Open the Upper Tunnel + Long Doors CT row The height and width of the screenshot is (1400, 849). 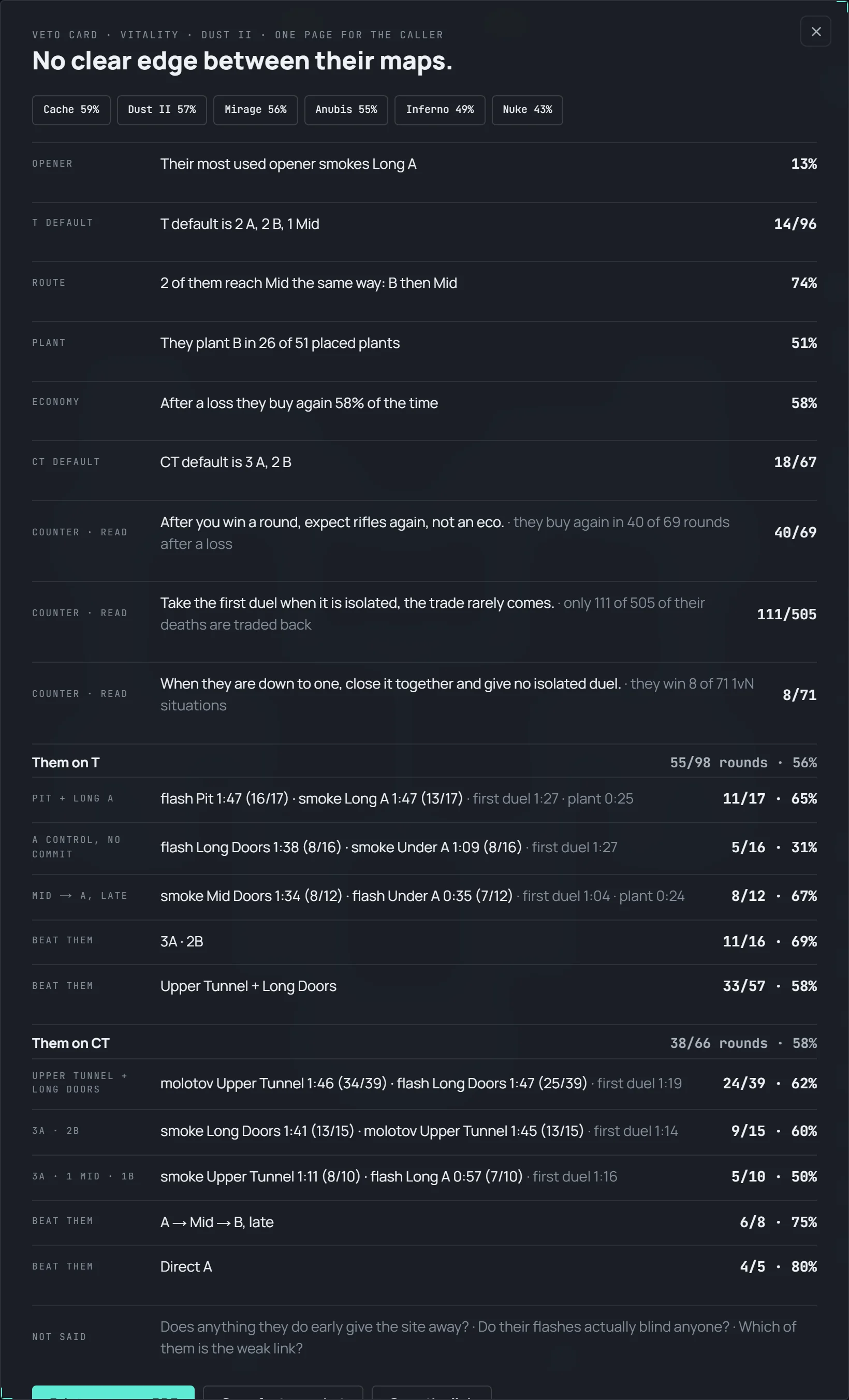click(424, 1084)
